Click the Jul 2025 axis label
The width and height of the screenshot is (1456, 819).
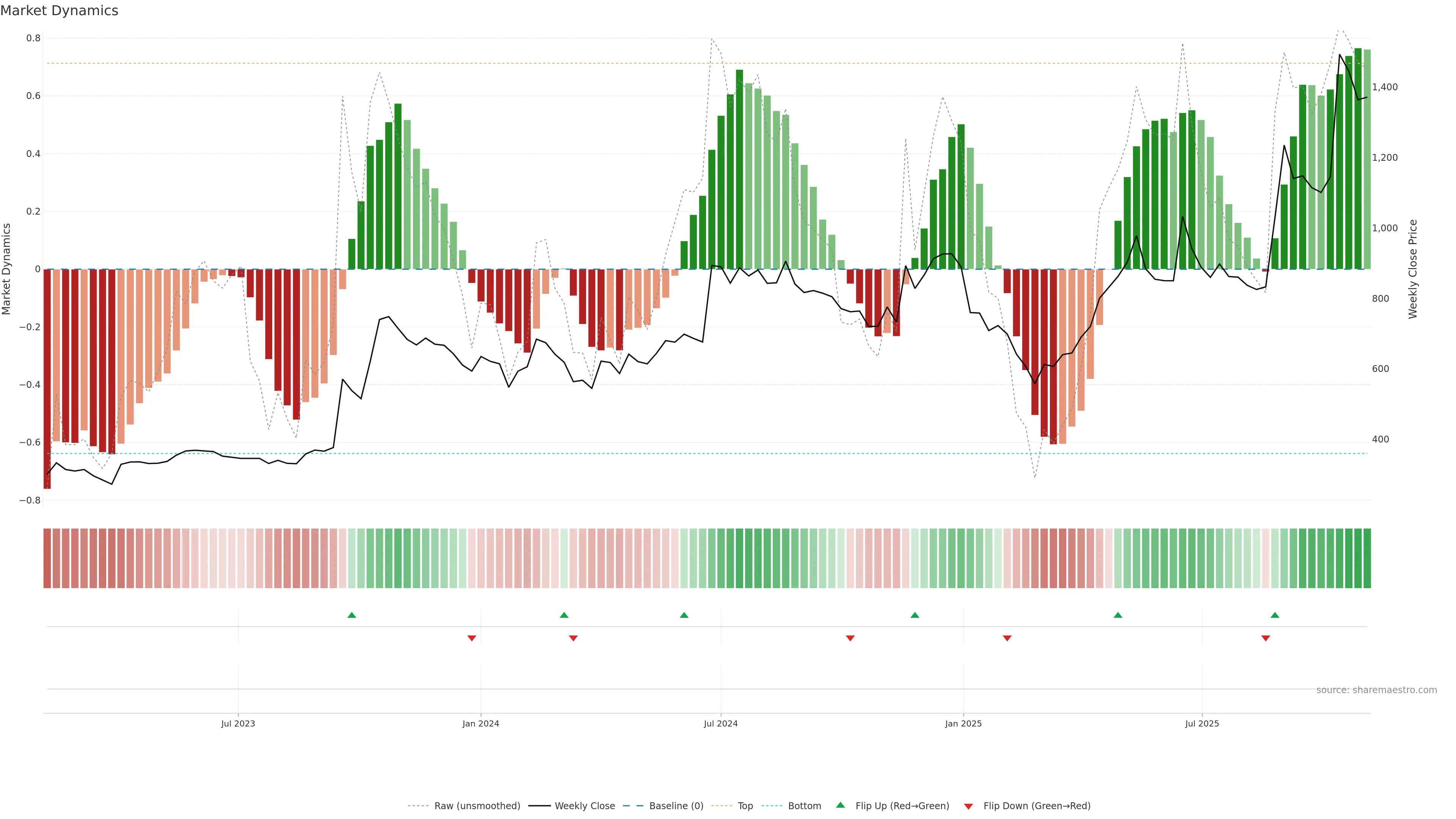point(1202,723)
